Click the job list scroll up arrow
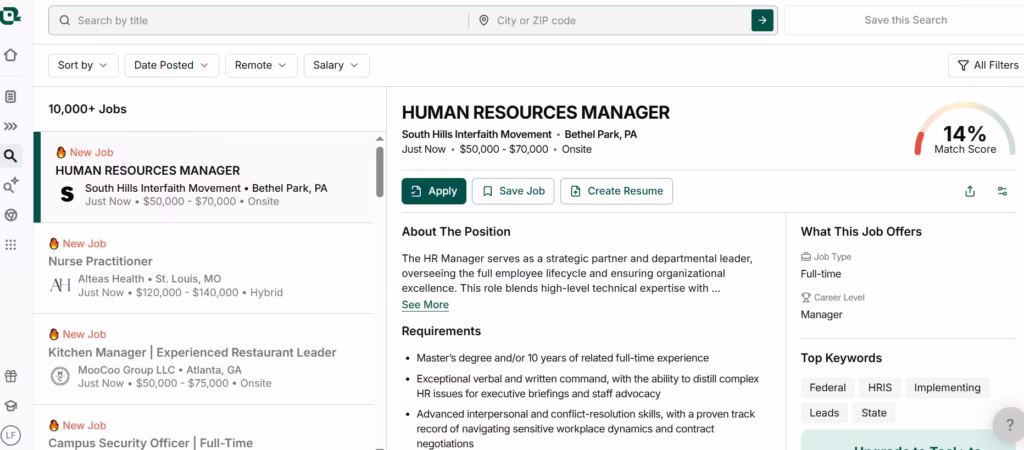The height and width of the screenshot is (450, 1024). pos(379,138)
